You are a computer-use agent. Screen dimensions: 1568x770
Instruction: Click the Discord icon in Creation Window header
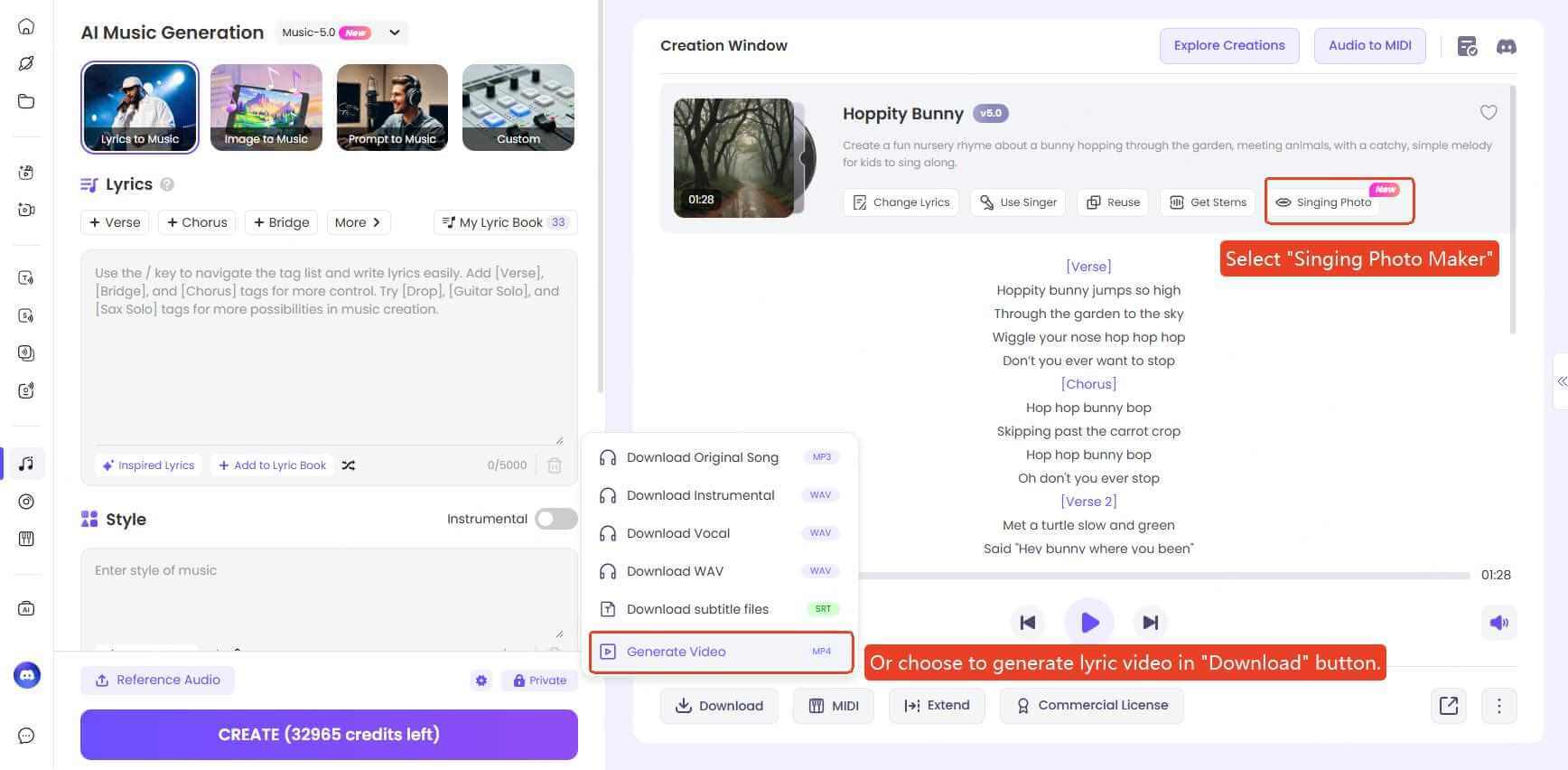[1506, 46]
